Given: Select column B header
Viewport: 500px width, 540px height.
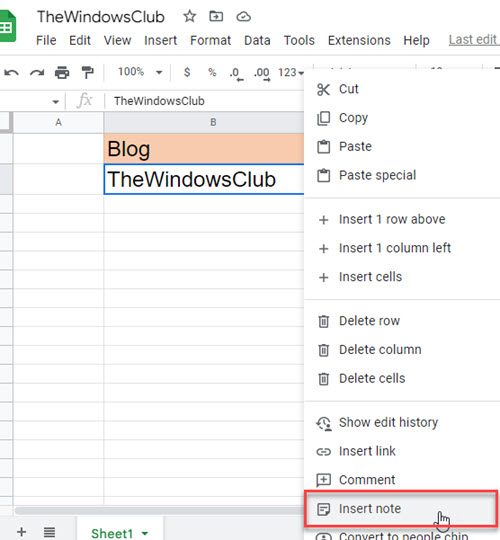Looking at the screenshot, I should (x=204, y=122).
